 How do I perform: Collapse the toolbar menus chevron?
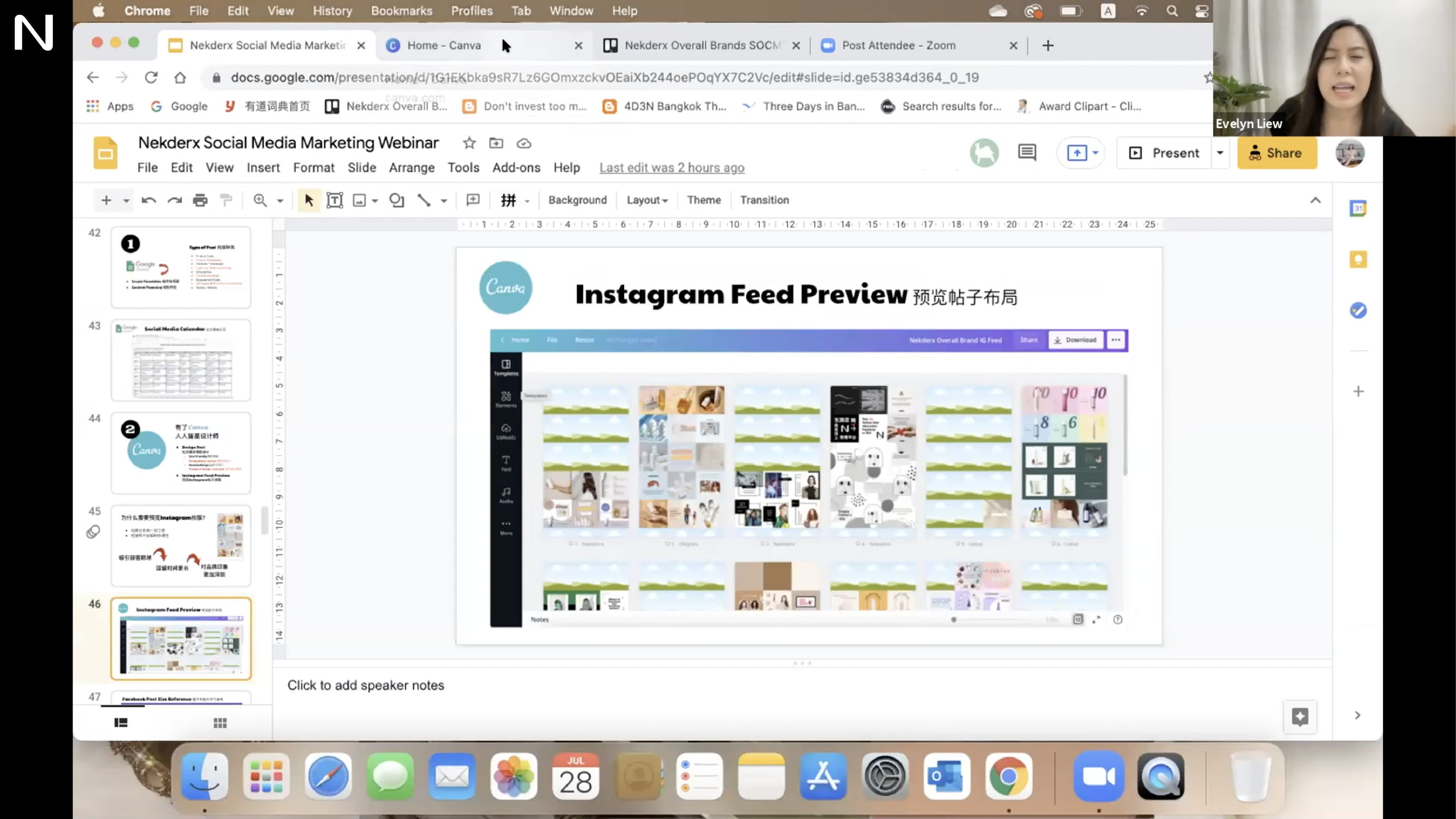[x=1315, y=200]
